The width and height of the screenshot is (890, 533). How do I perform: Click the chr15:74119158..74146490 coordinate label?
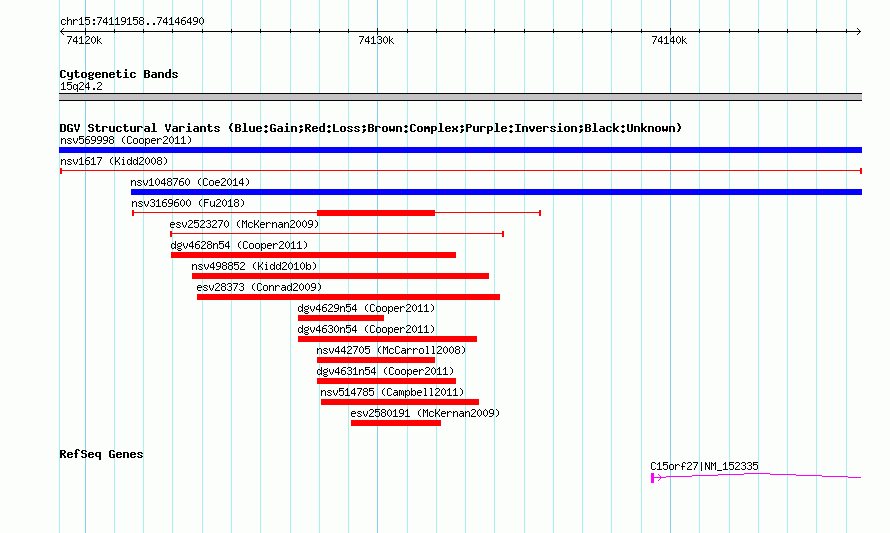(132, 21)
